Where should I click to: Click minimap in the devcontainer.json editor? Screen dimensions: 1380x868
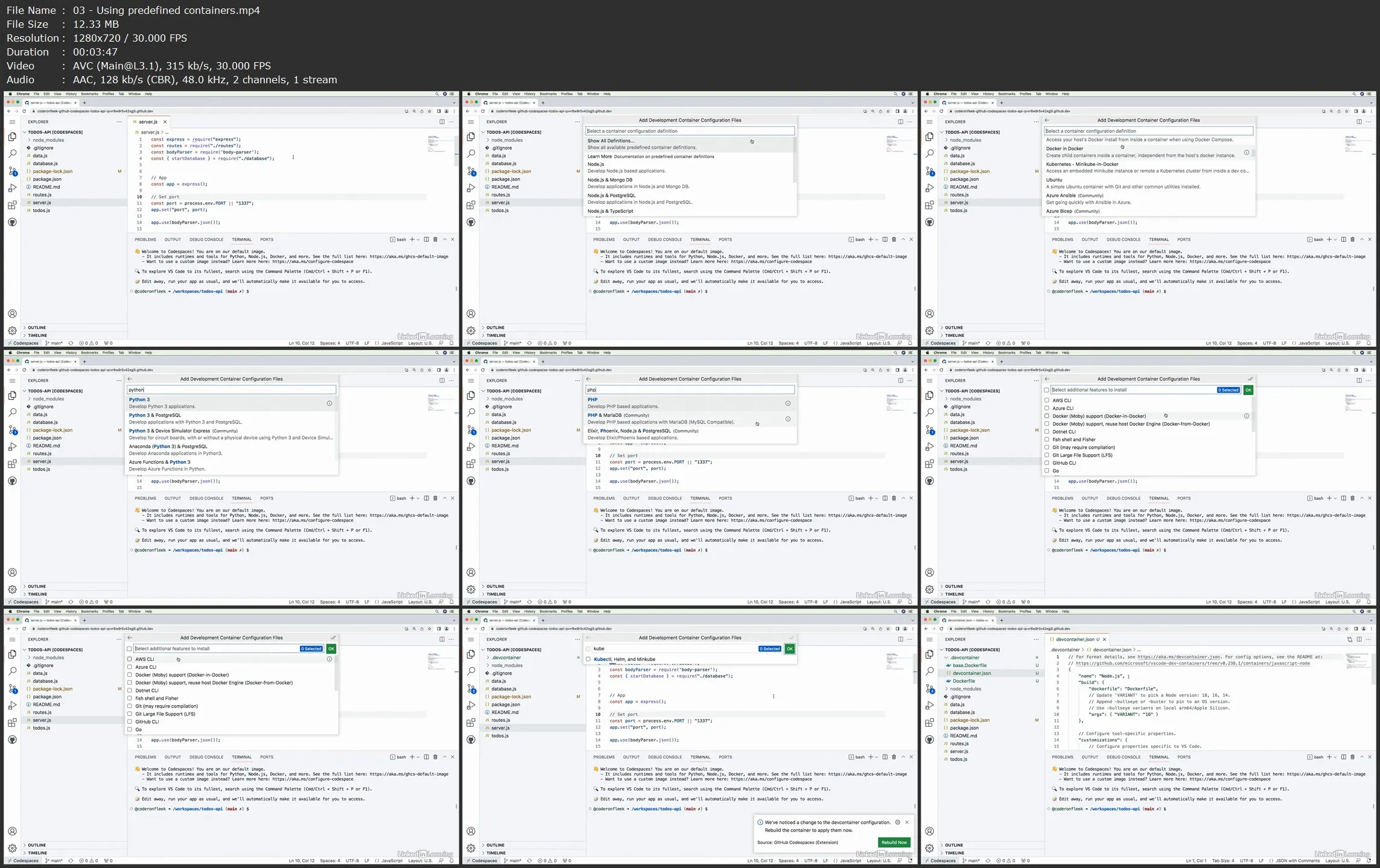(1357, 661)
